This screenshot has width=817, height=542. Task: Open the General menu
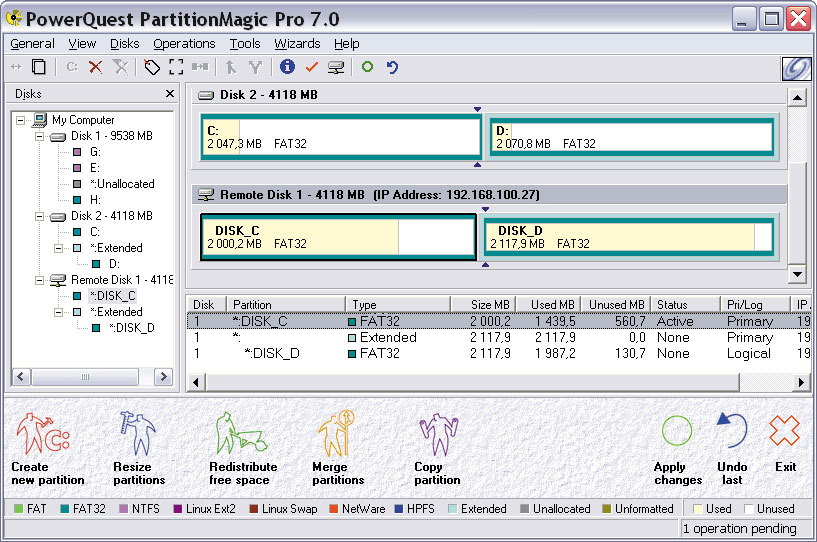coord(32,44)
